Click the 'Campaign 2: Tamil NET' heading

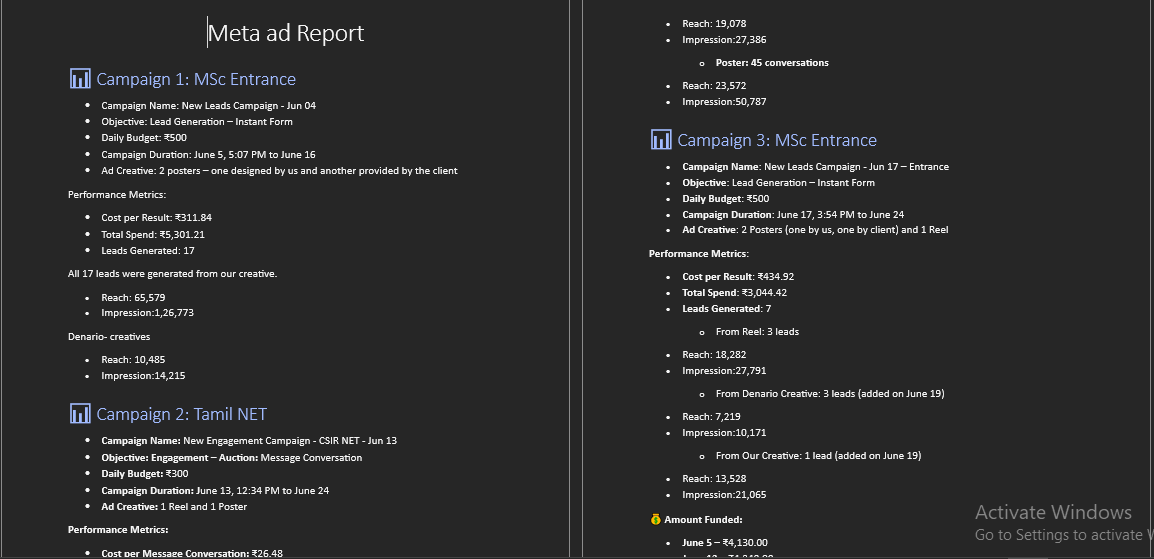tap(181, 414)
